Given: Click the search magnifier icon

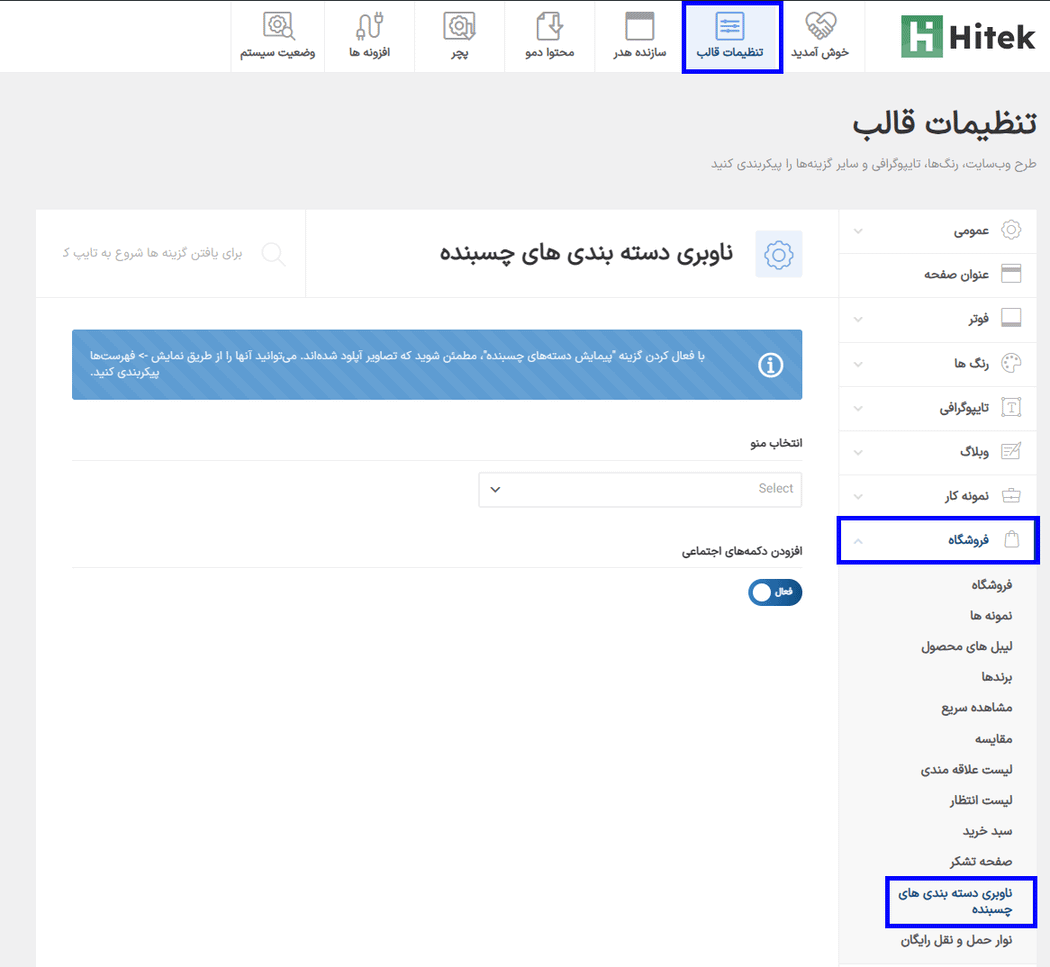Looking at the screenshot, I should coord(273,254).
